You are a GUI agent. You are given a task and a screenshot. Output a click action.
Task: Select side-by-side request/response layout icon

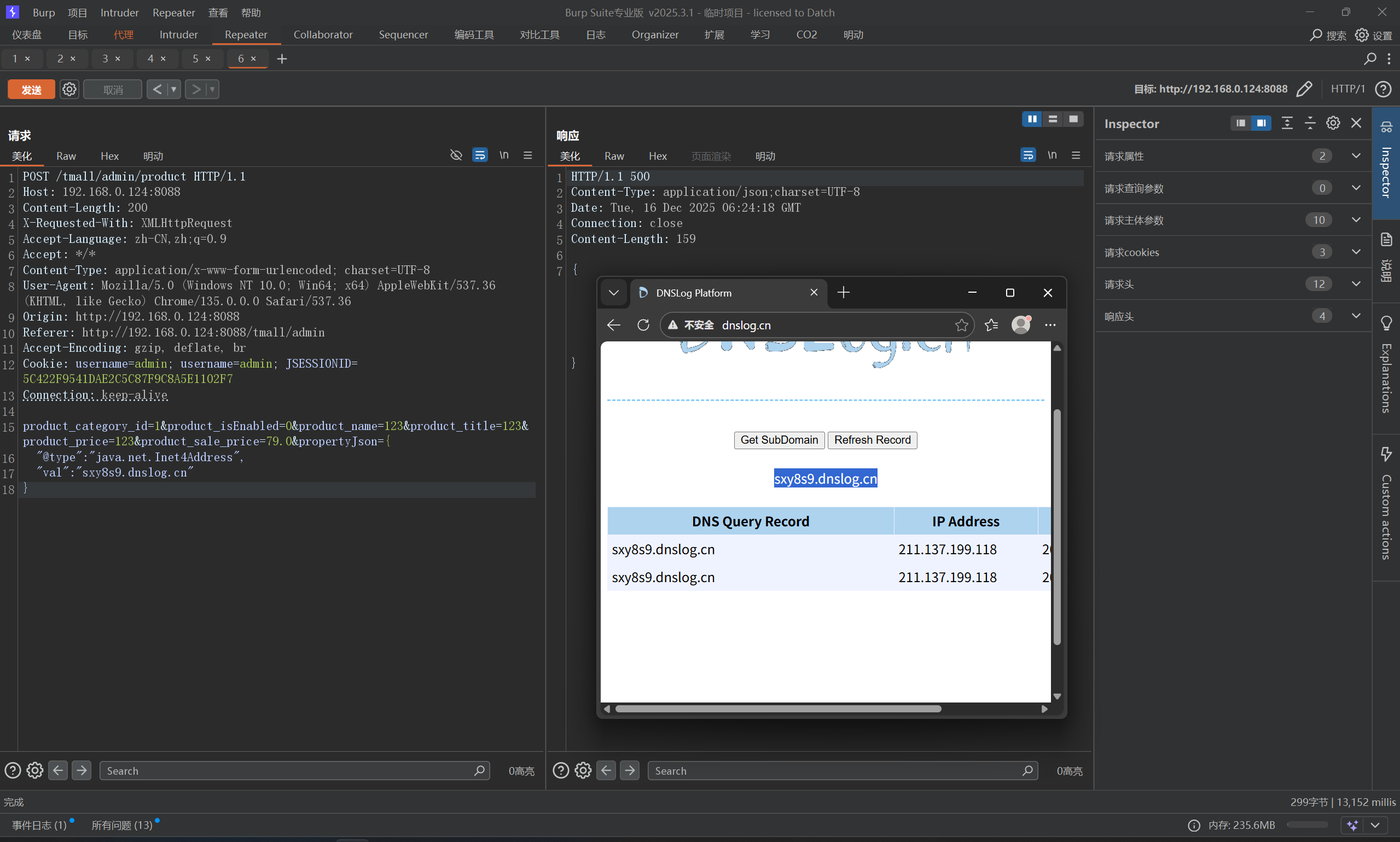1032,119
